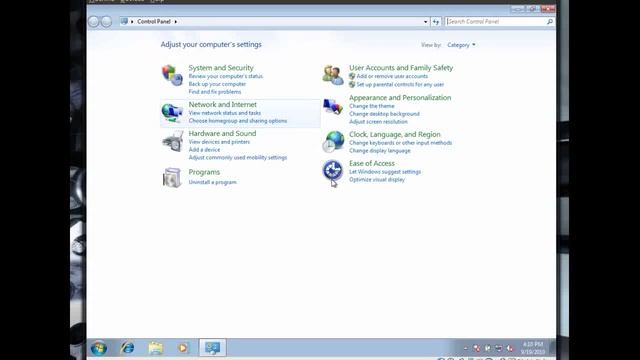Image resolution: width=640 pixels, height=360 pixels.
Task: Click the Control Panel breadcrumb
Action: click(154, 22)
